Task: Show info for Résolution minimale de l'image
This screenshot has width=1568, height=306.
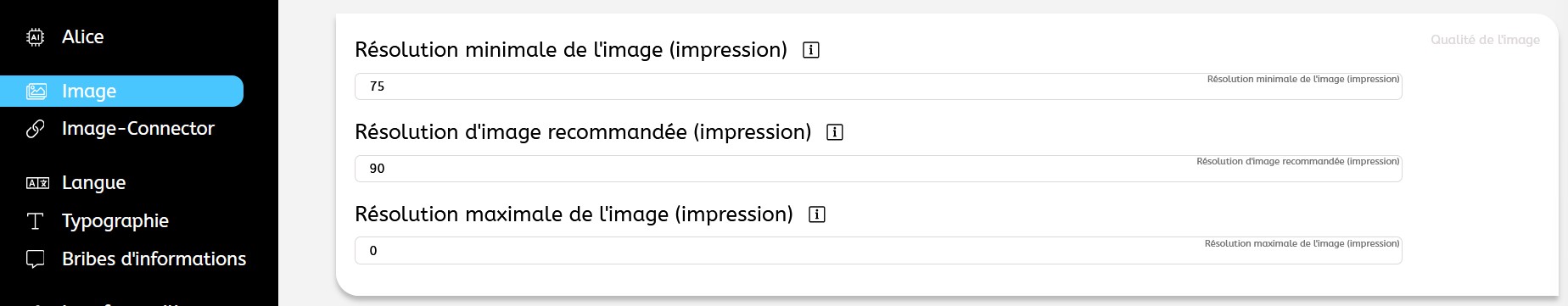Action: tap(811, 50)
